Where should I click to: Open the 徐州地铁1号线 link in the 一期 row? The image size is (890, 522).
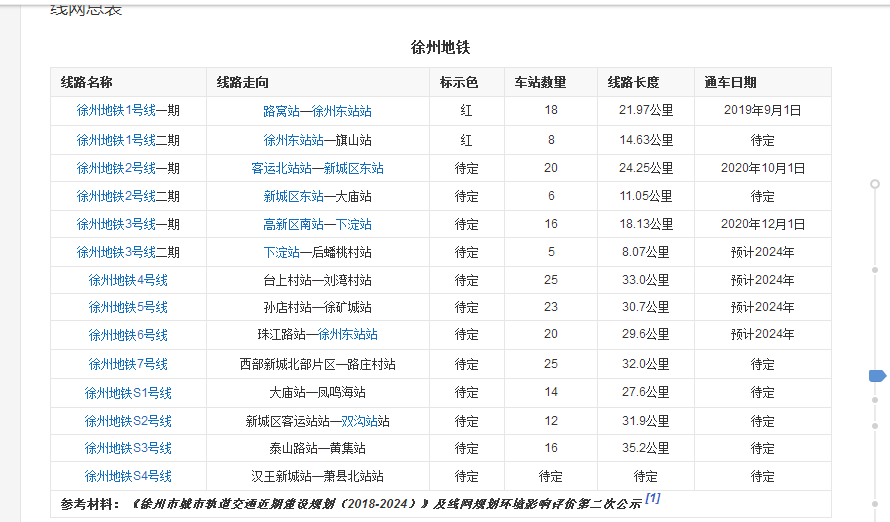click(116, 111)
